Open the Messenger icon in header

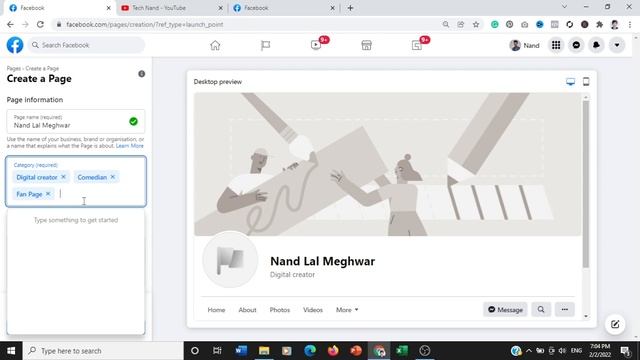click(x=576, y=45)
